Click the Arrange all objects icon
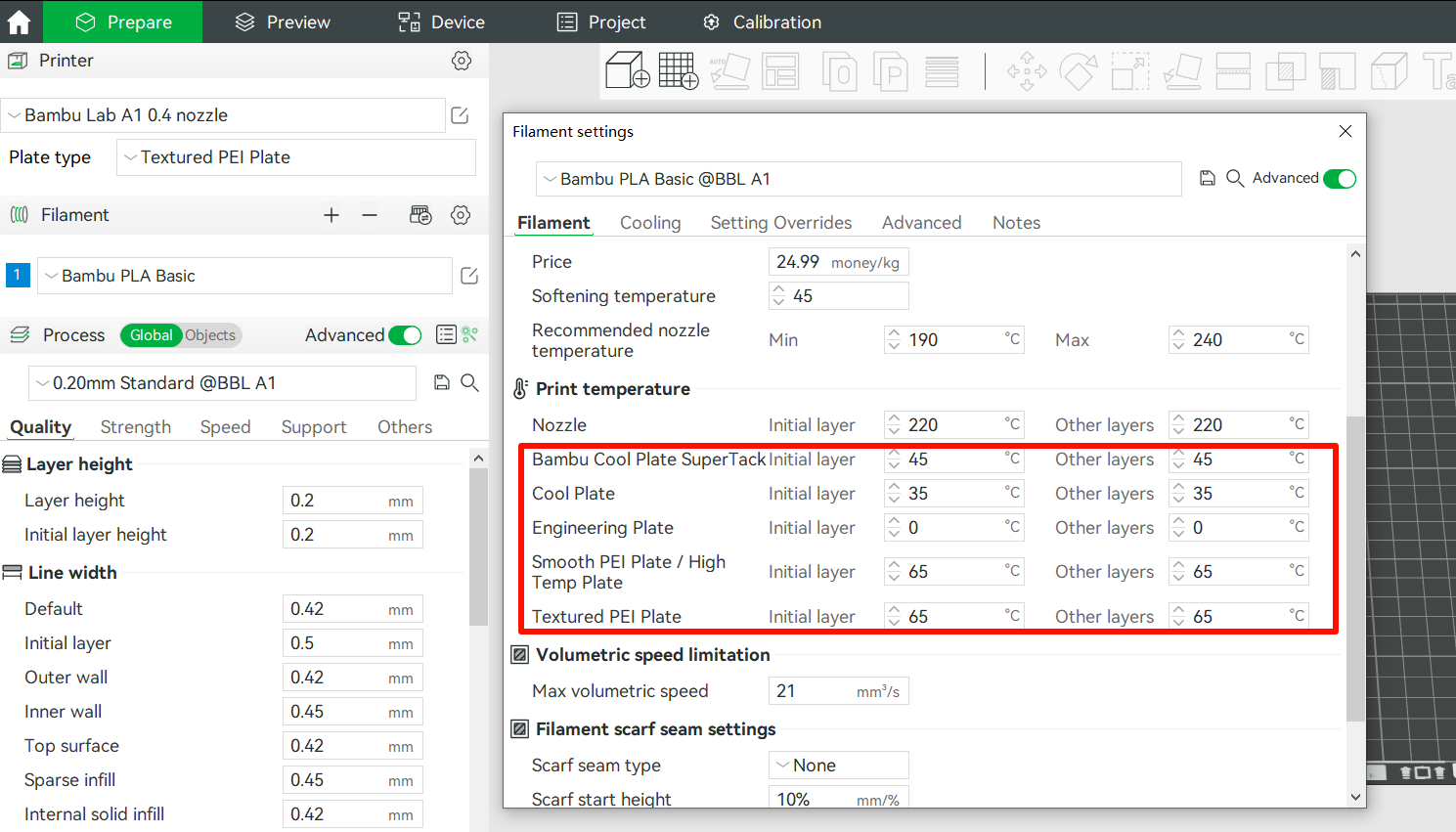This screenshot has width=1456, height=832. pyautogui.click(x=780, y=71)
